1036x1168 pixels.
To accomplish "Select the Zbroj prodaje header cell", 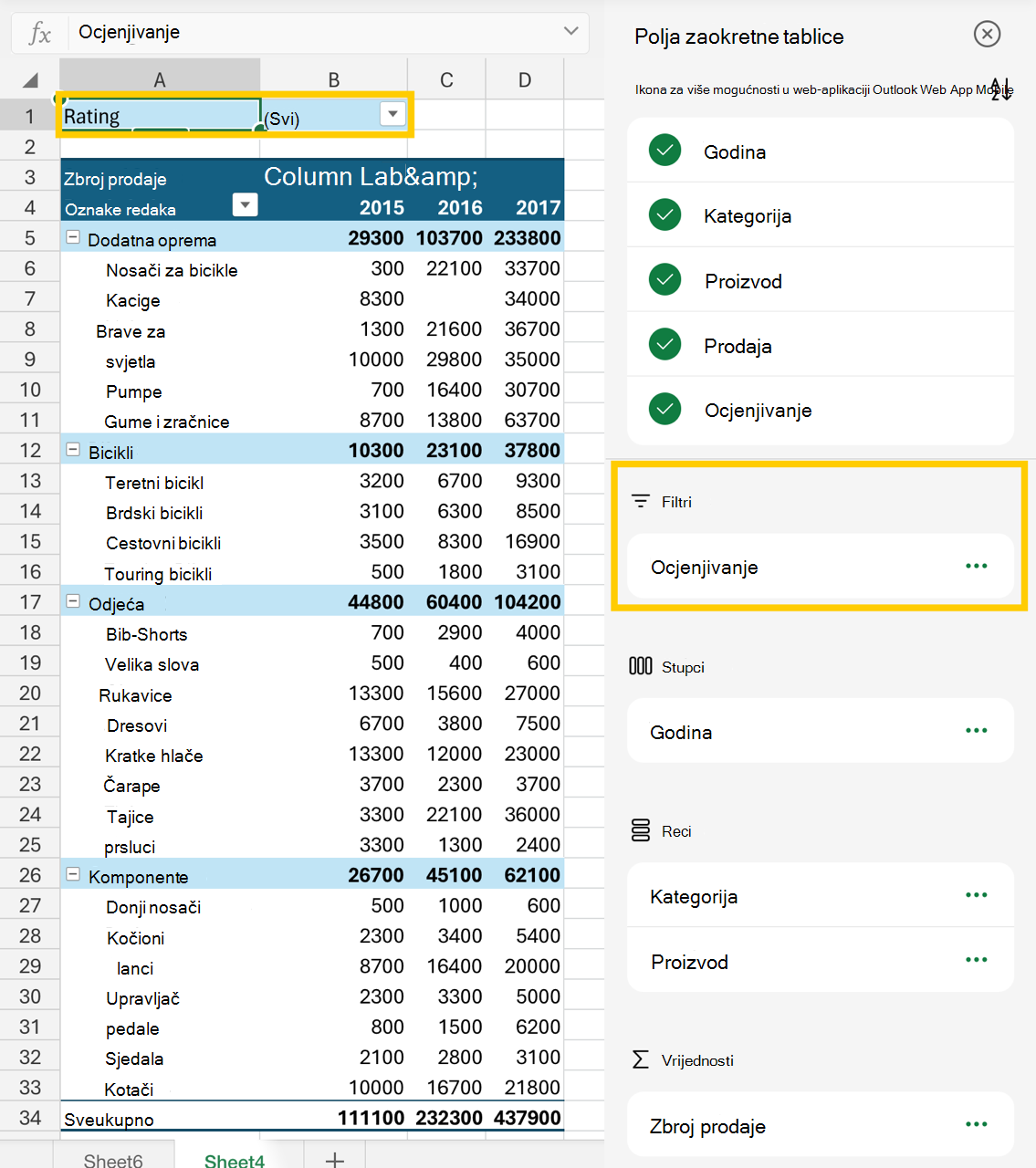I will pos(115,179).
